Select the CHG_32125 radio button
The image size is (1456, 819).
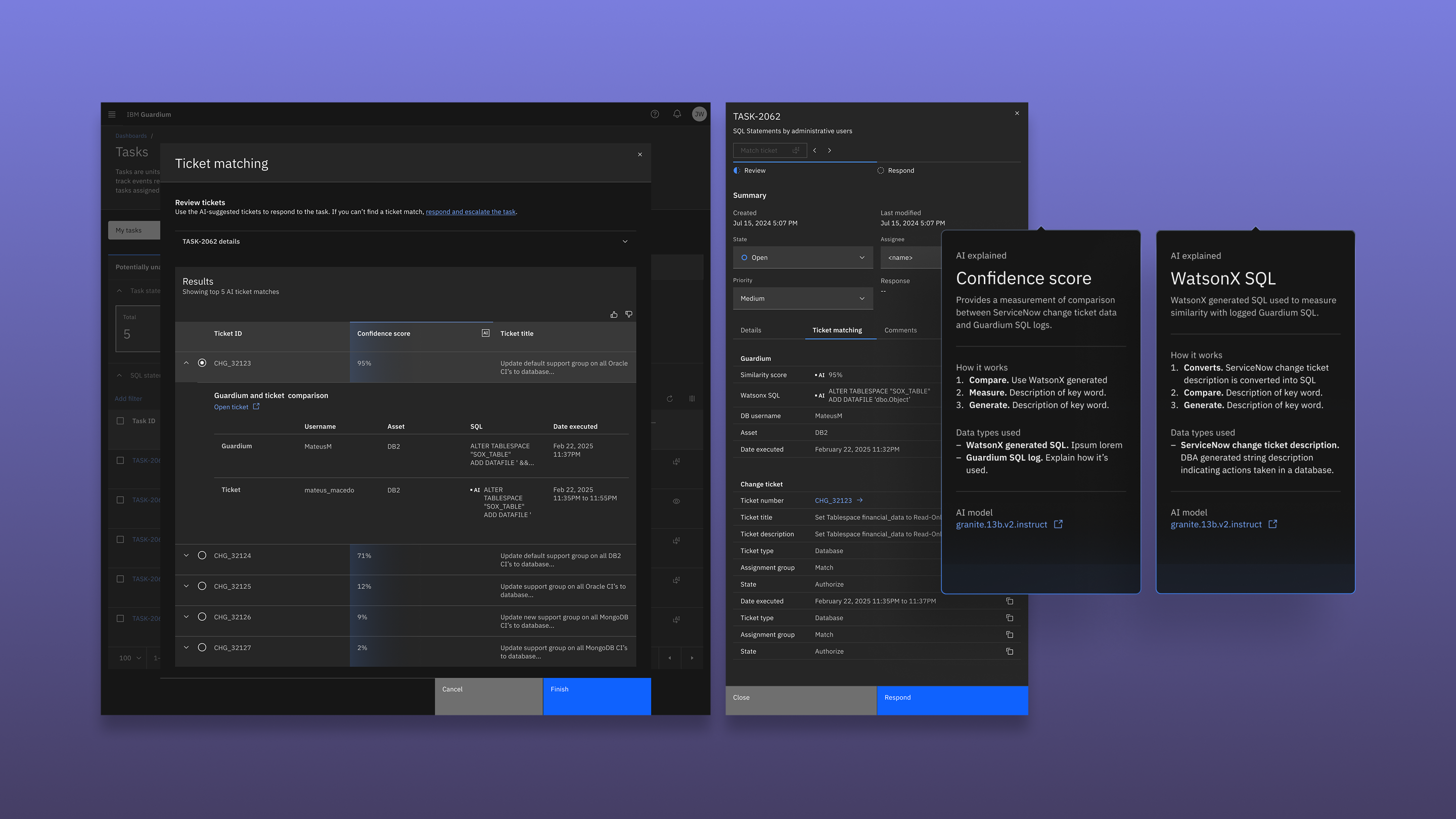(x=202, y=586)
